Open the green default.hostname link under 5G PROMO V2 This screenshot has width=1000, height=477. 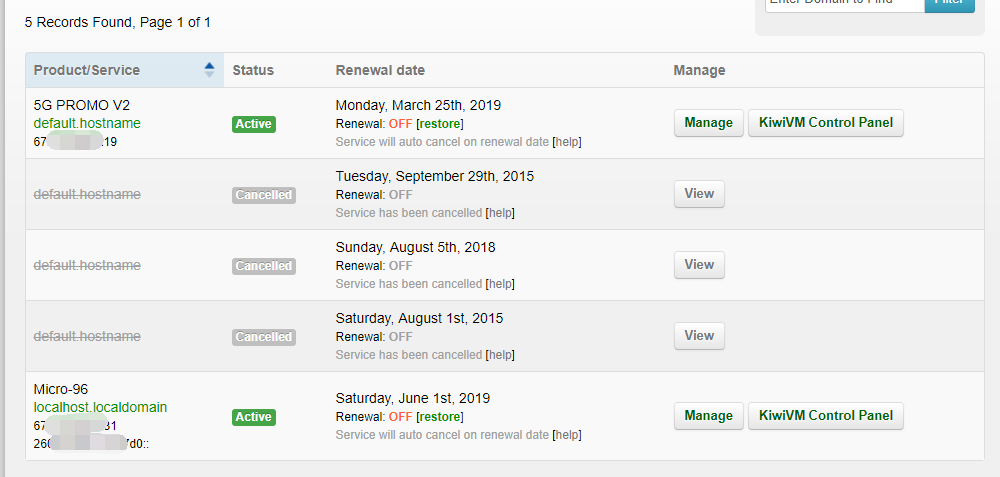pyautogui.click(x=87, y=123)
